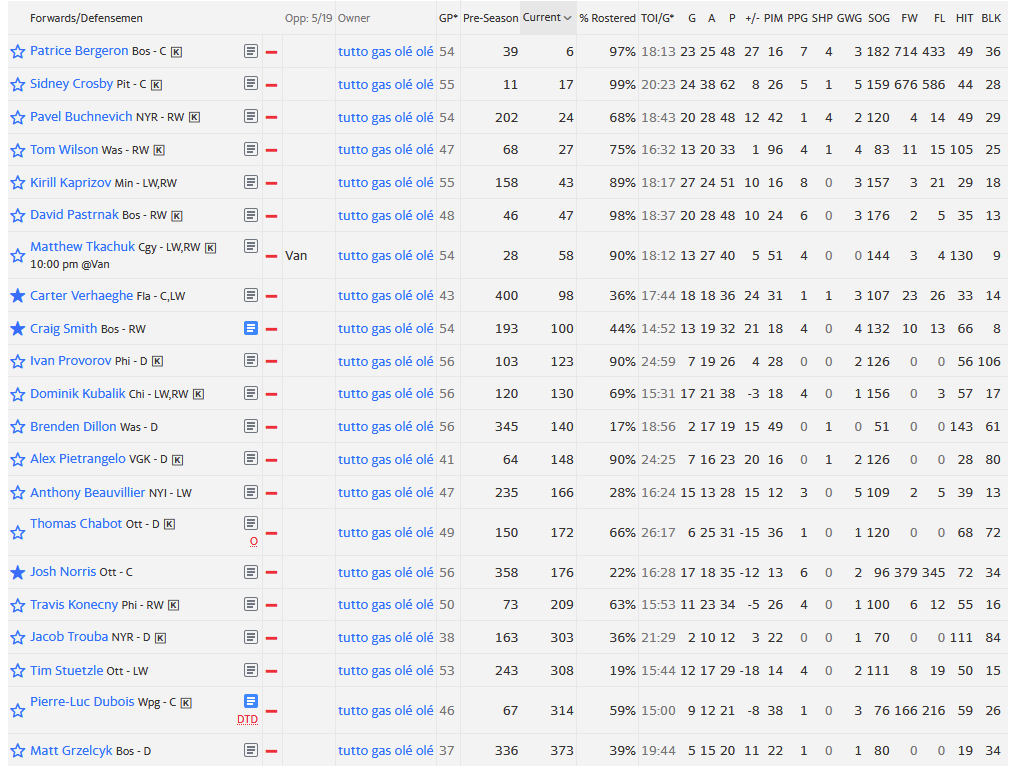The image size is (1017, 768).
Task: Star David Pastrnak for the watchlist
Action: (x=17, y=216)
